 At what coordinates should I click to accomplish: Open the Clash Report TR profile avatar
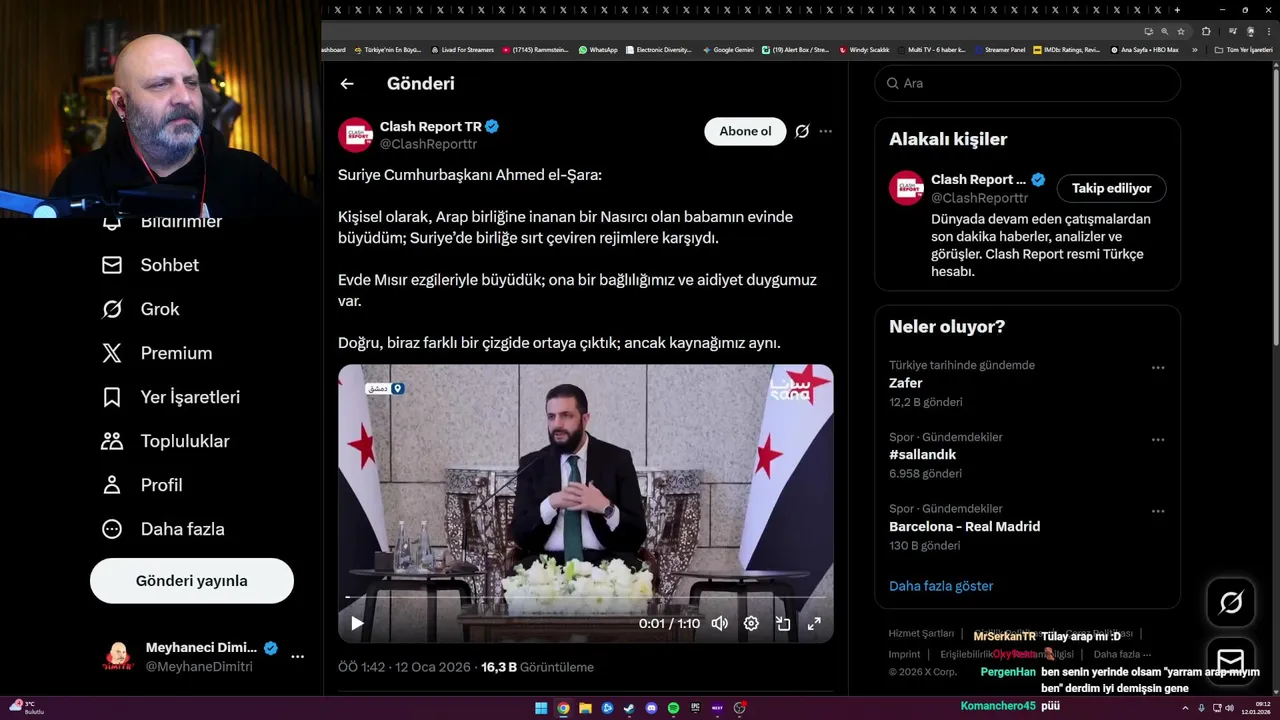355,134
